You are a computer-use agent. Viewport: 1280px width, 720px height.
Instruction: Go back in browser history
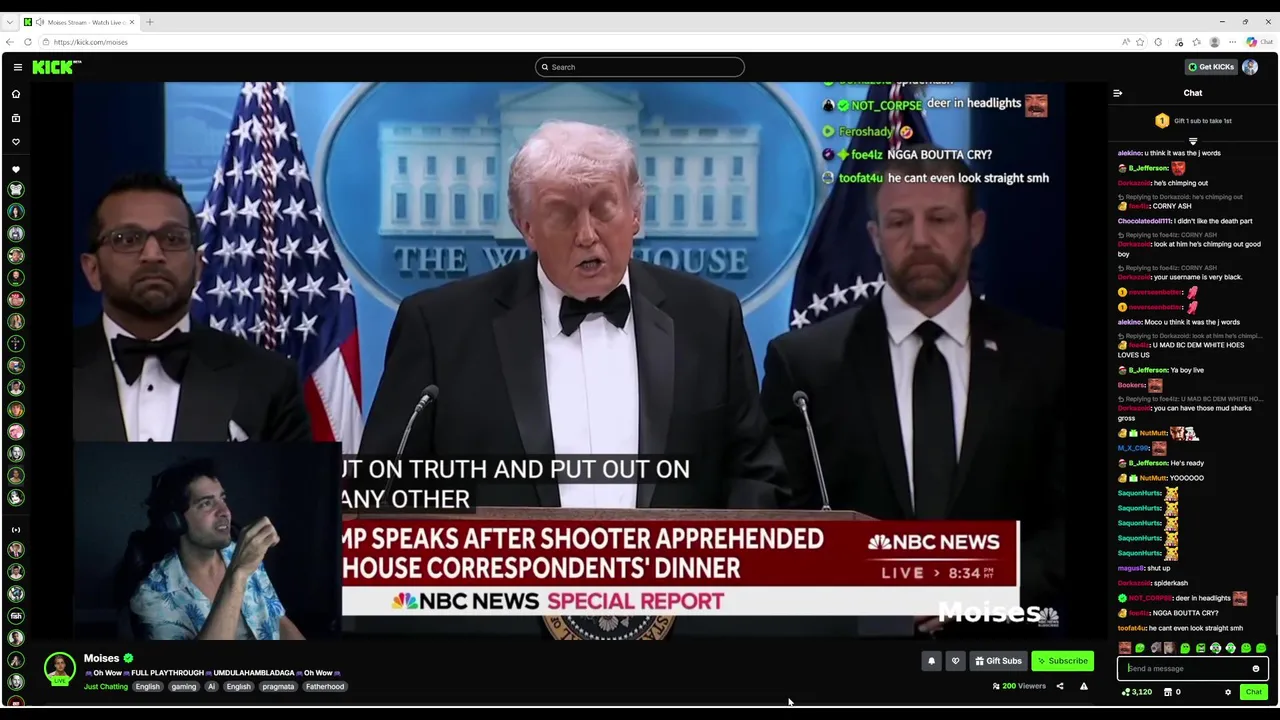10,42
